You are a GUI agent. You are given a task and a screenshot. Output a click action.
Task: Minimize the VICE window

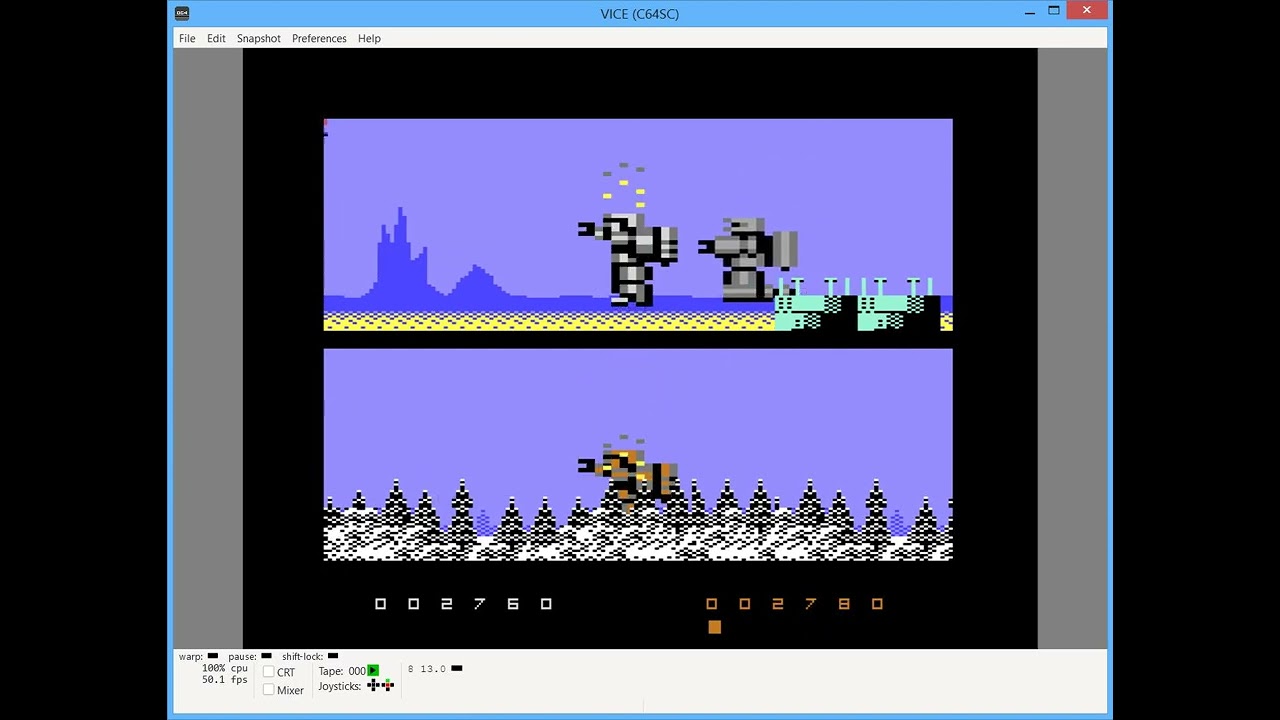click(1030, 12)
